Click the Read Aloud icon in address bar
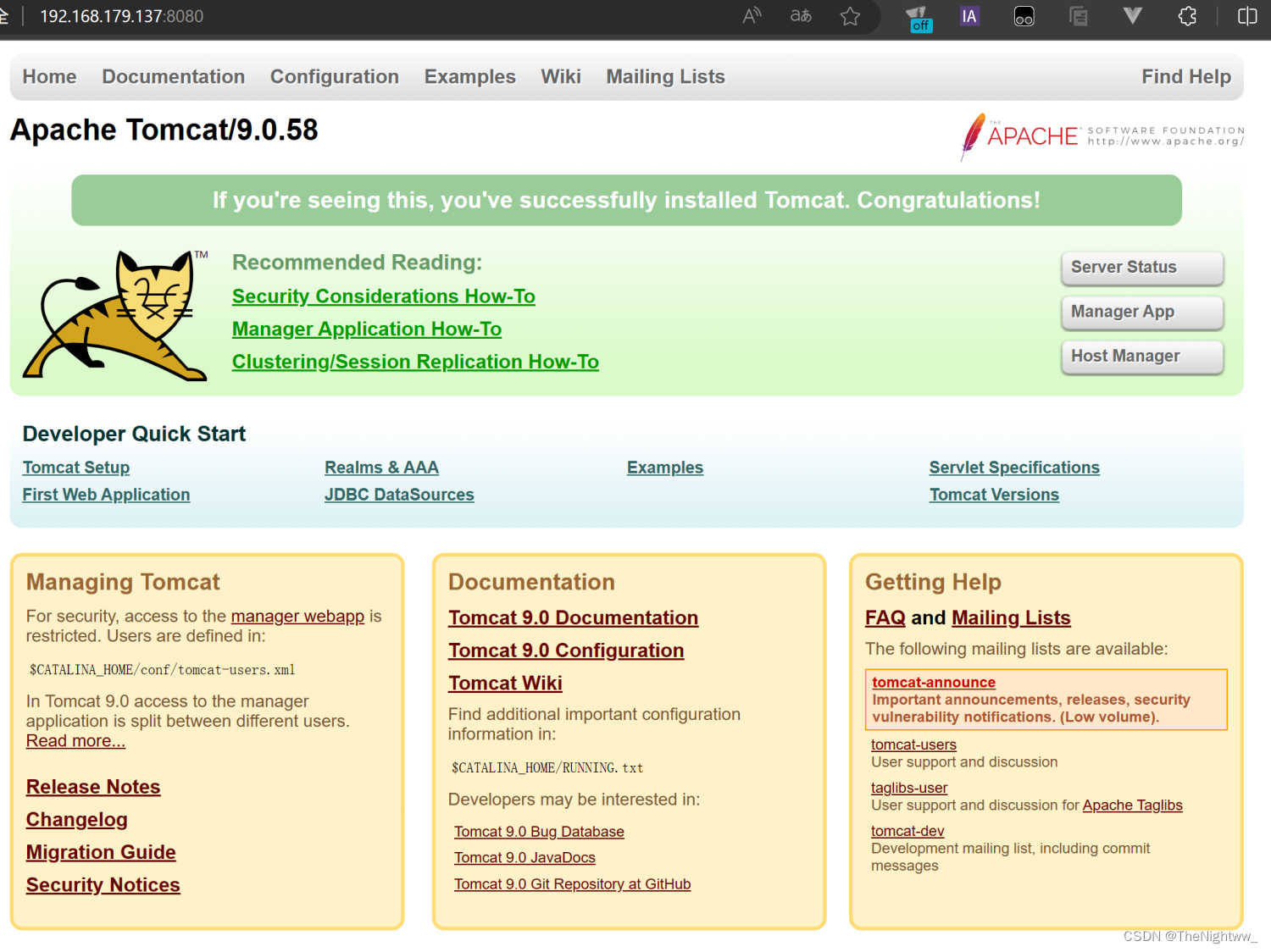Image resolution: width=1271 pixels, height=952 pixels. coord(752,16)
